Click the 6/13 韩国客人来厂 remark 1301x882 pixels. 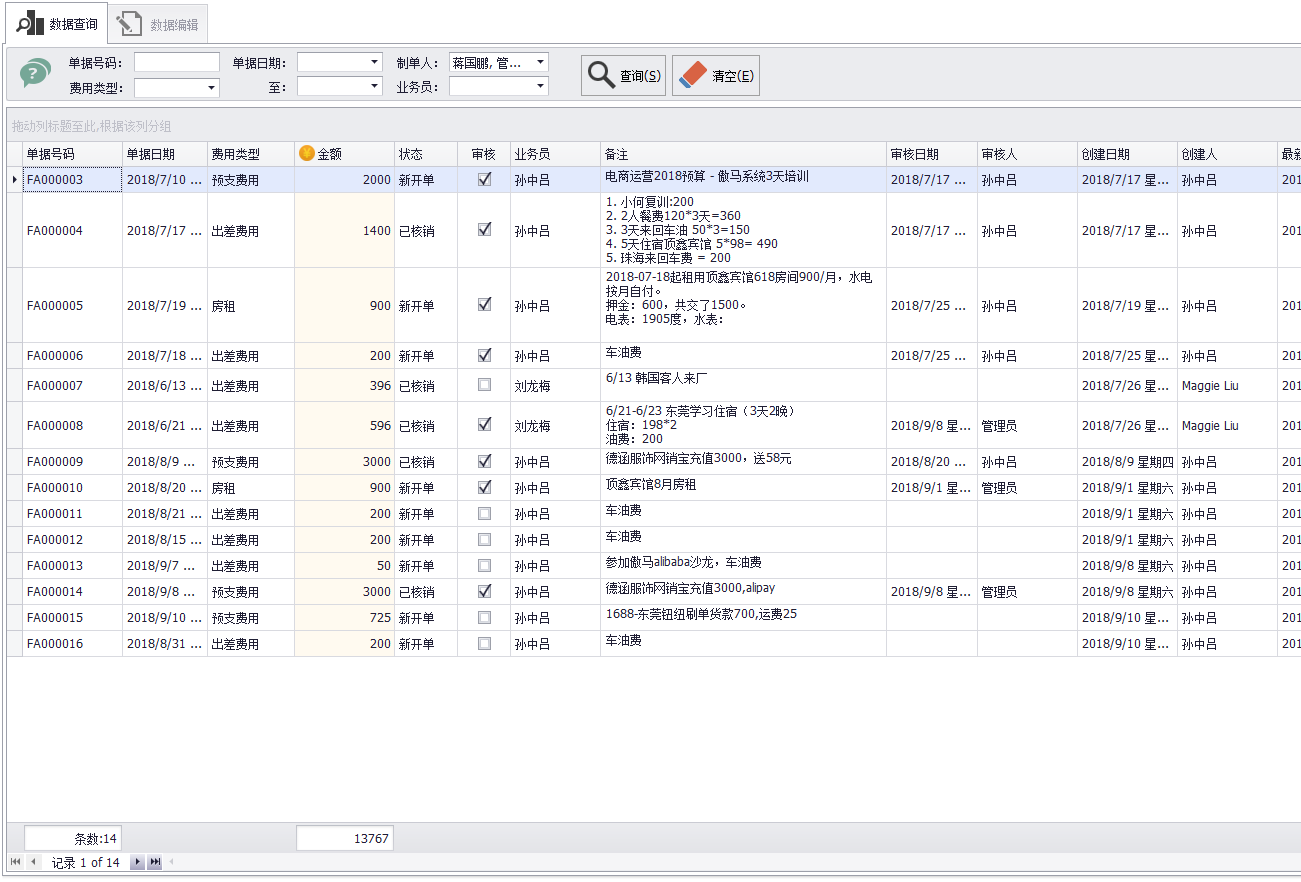click(x=743, y=385)
